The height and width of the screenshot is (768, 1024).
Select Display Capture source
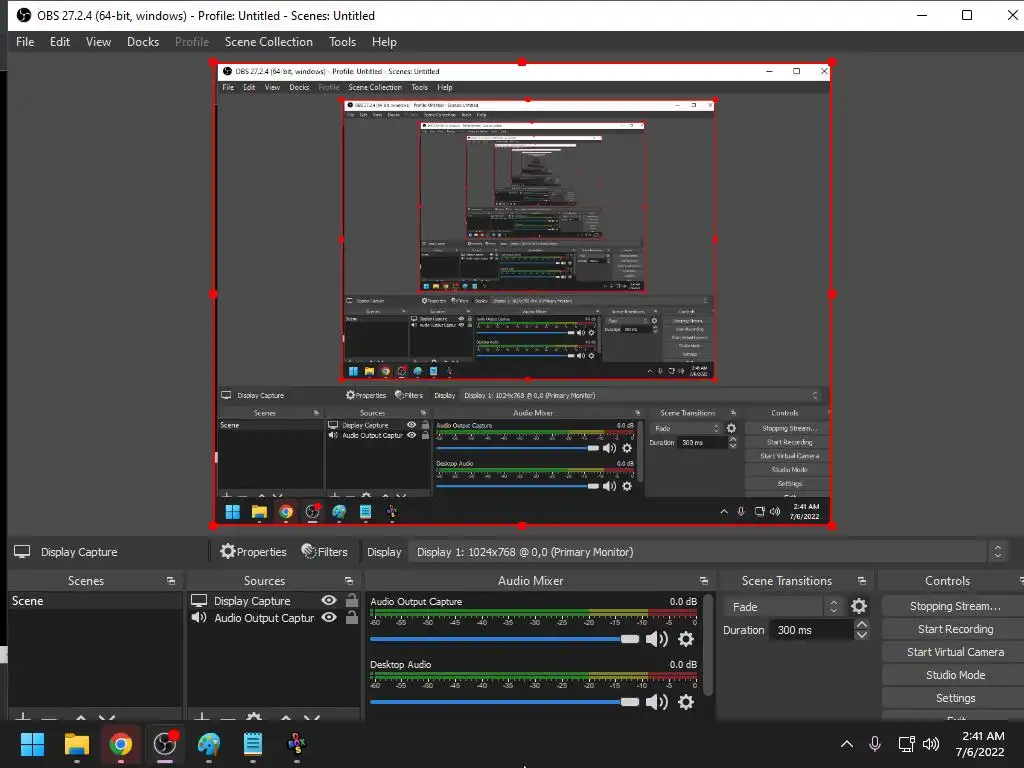click(x=252, y=601)
